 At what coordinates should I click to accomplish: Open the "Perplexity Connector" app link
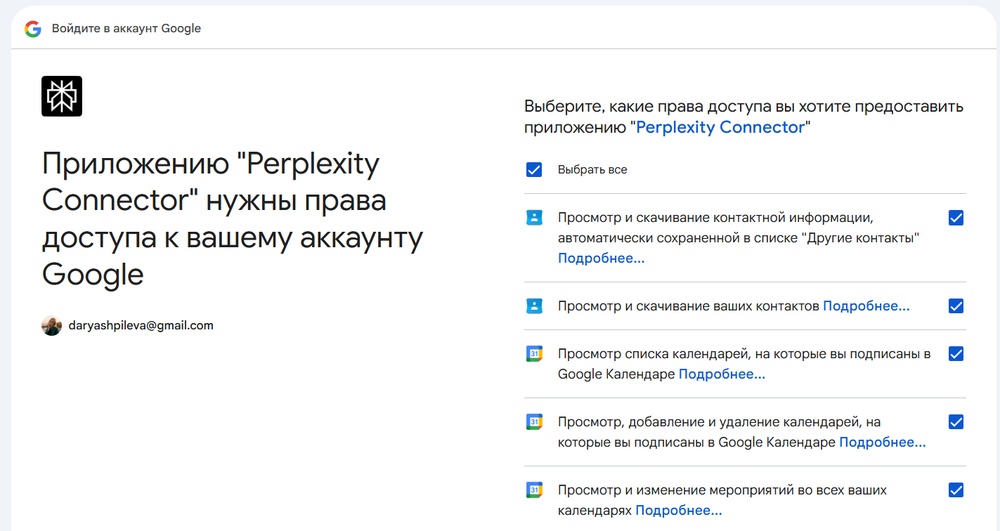(720, 128)
